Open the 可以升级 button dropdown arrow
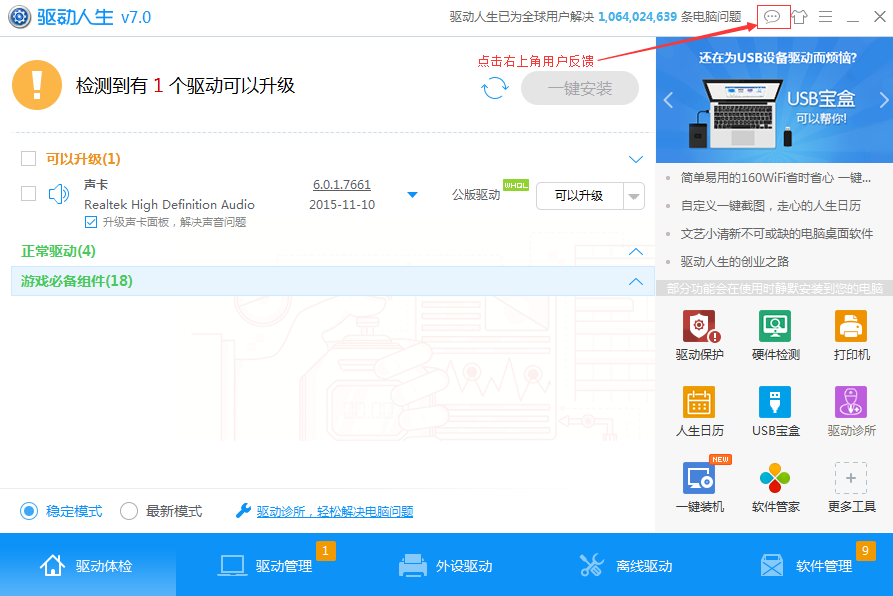The width and height of the screenshot is (893, 596). pyautogui.click(x=634, y=196)
